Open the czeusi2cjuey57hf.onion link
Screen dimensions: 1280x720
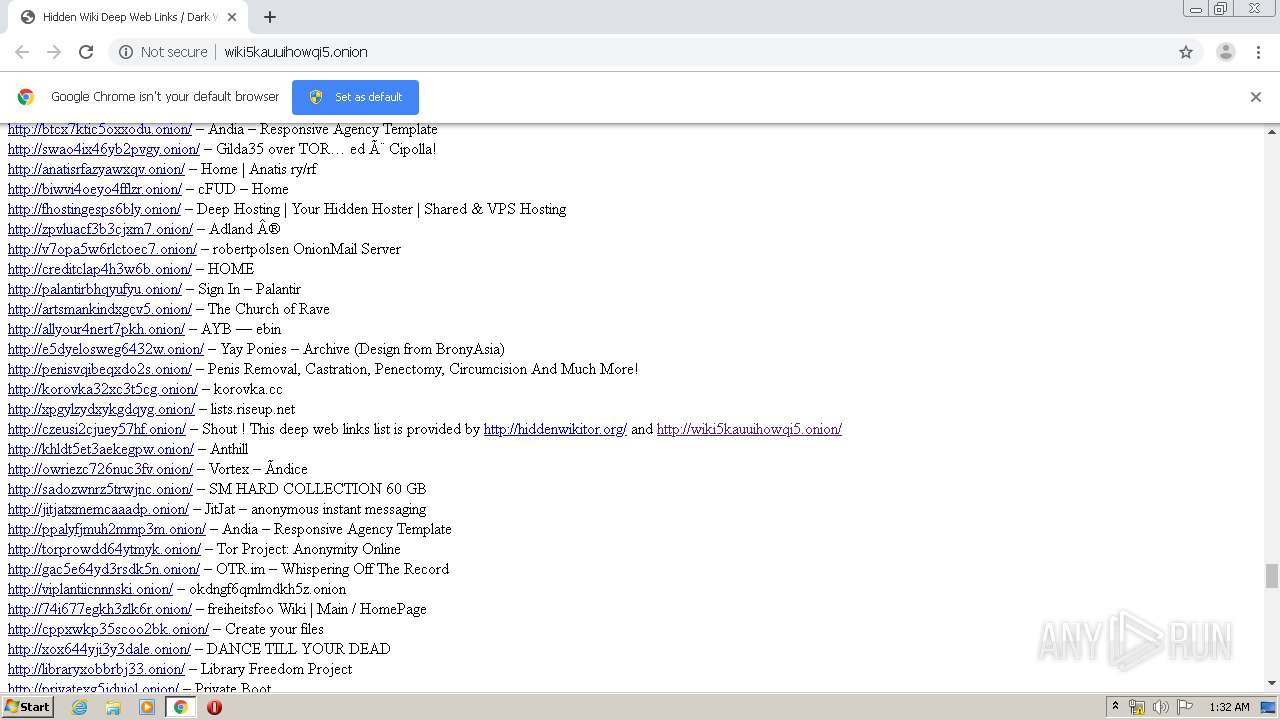[97, 429]
